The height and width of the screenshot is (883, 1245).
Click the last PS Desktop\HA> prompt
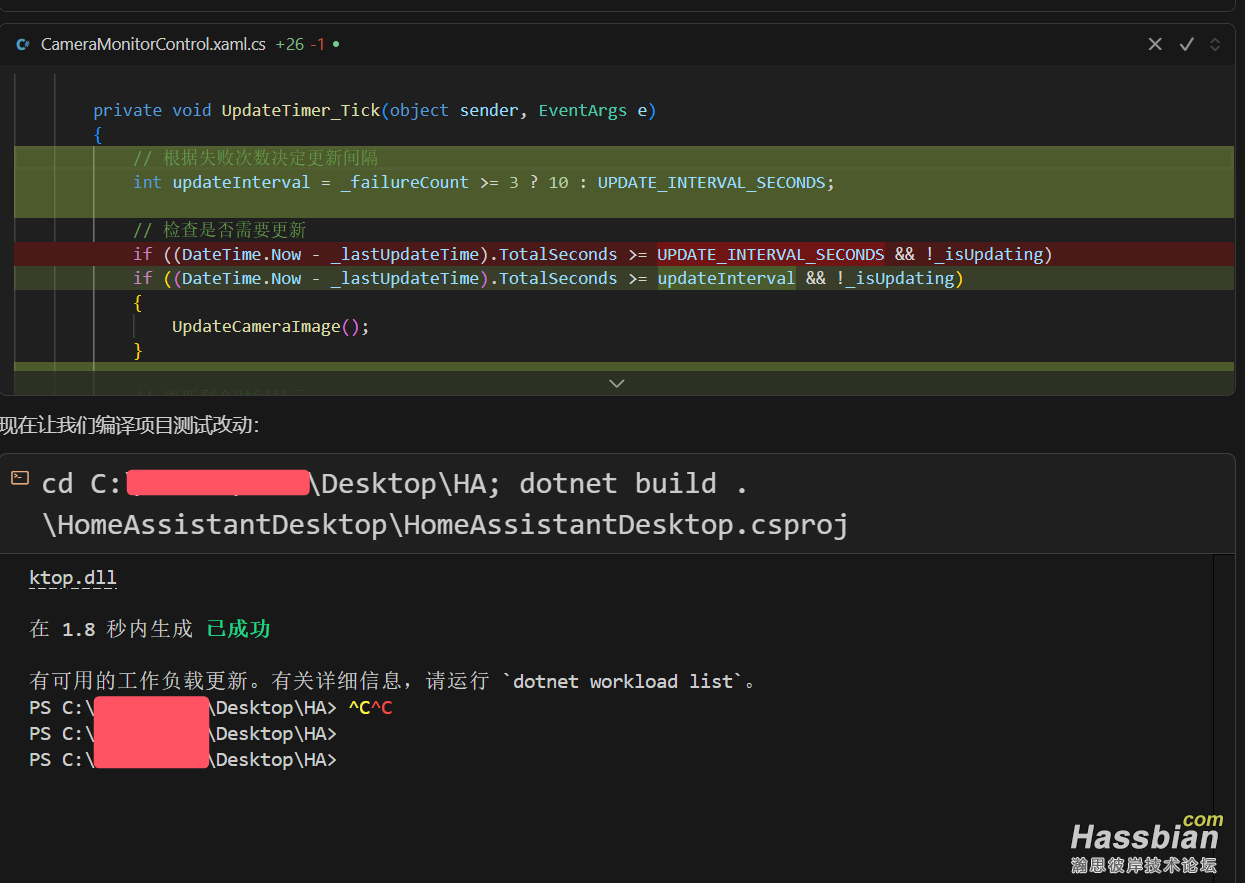pos(183,760)
